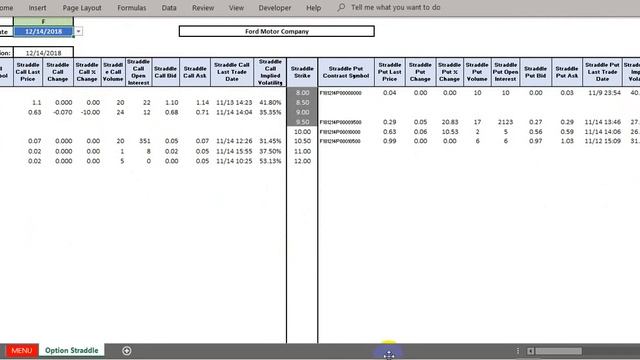Click the red MENU button
This screenshot has height=360, width=640.
[x=22, y=351]
